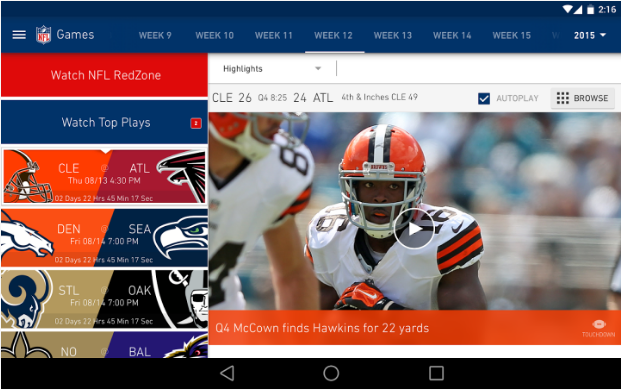Open the red notification badge on Top Plays
621x390 pixels.
tap(196, 123)
